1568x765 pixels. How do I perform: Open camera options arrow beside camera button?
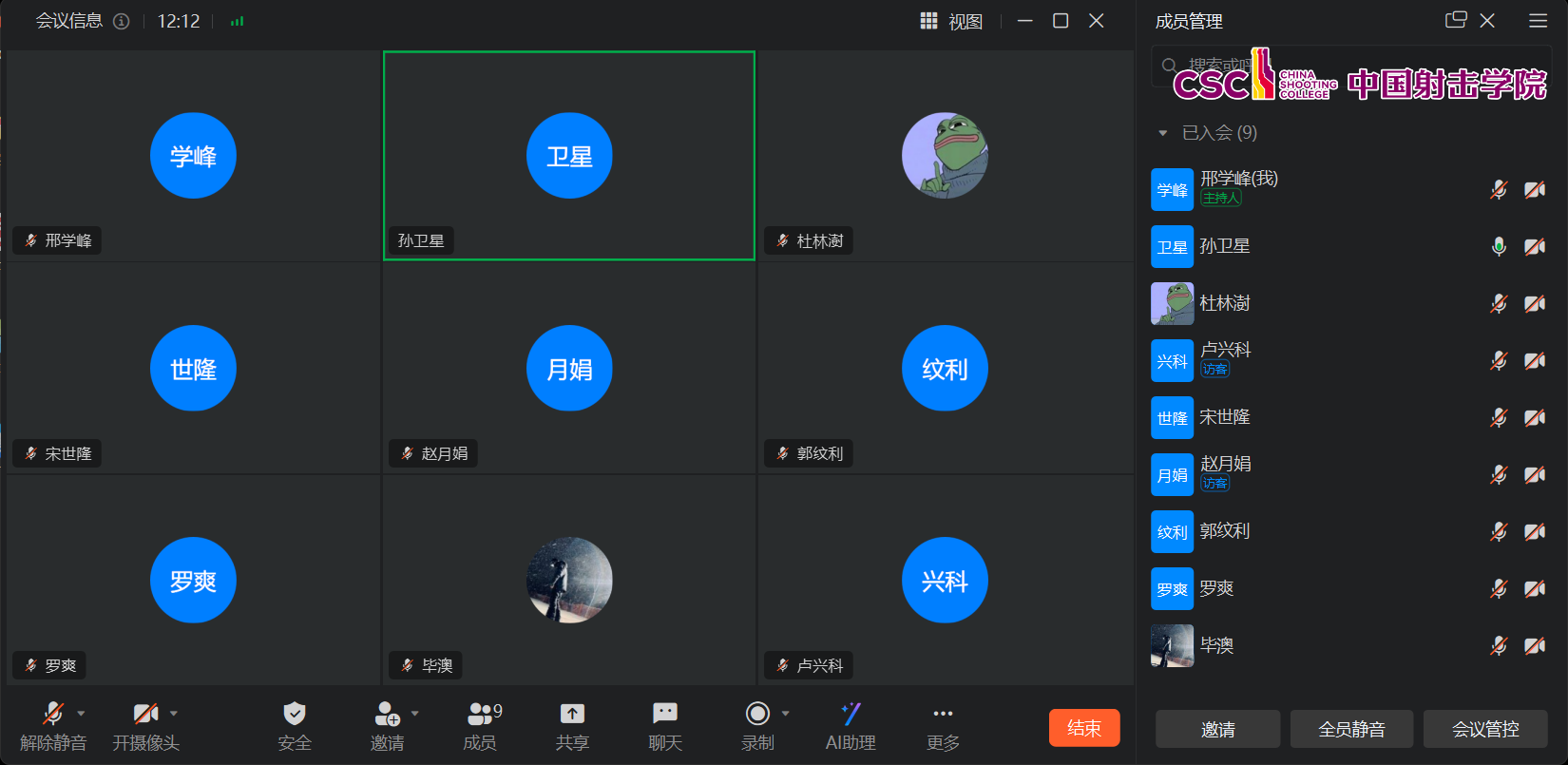click(173, 713)
